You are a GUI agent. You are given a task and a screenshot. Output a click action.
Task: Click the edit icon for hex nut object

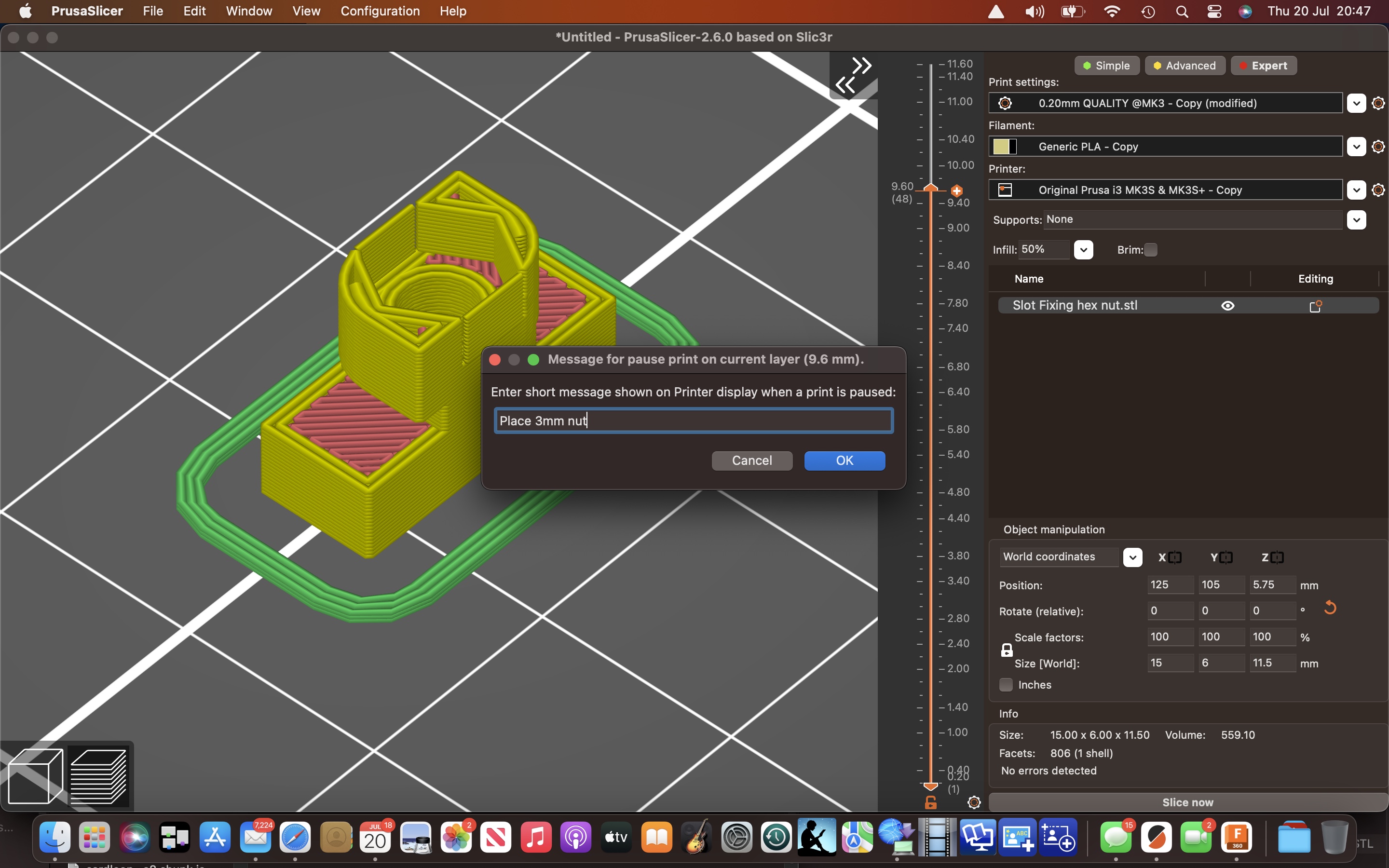click(1315, 306)
